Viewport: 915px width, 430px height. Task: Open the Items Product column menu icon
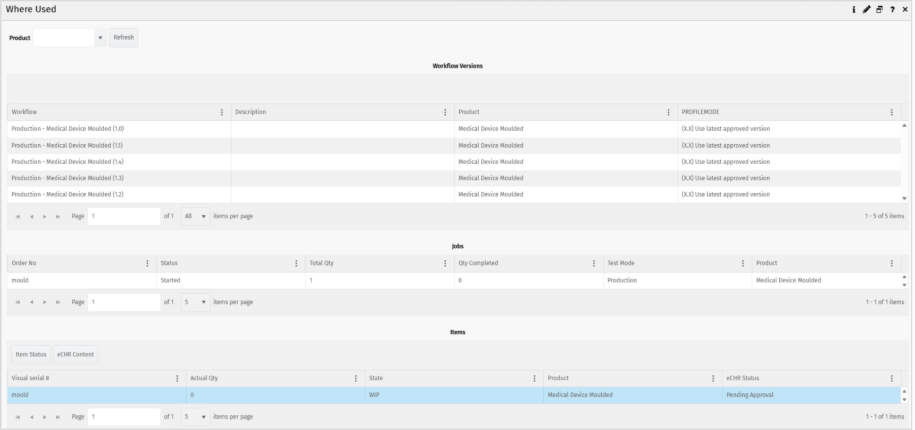pyautogui.click(x=713, y=379)
